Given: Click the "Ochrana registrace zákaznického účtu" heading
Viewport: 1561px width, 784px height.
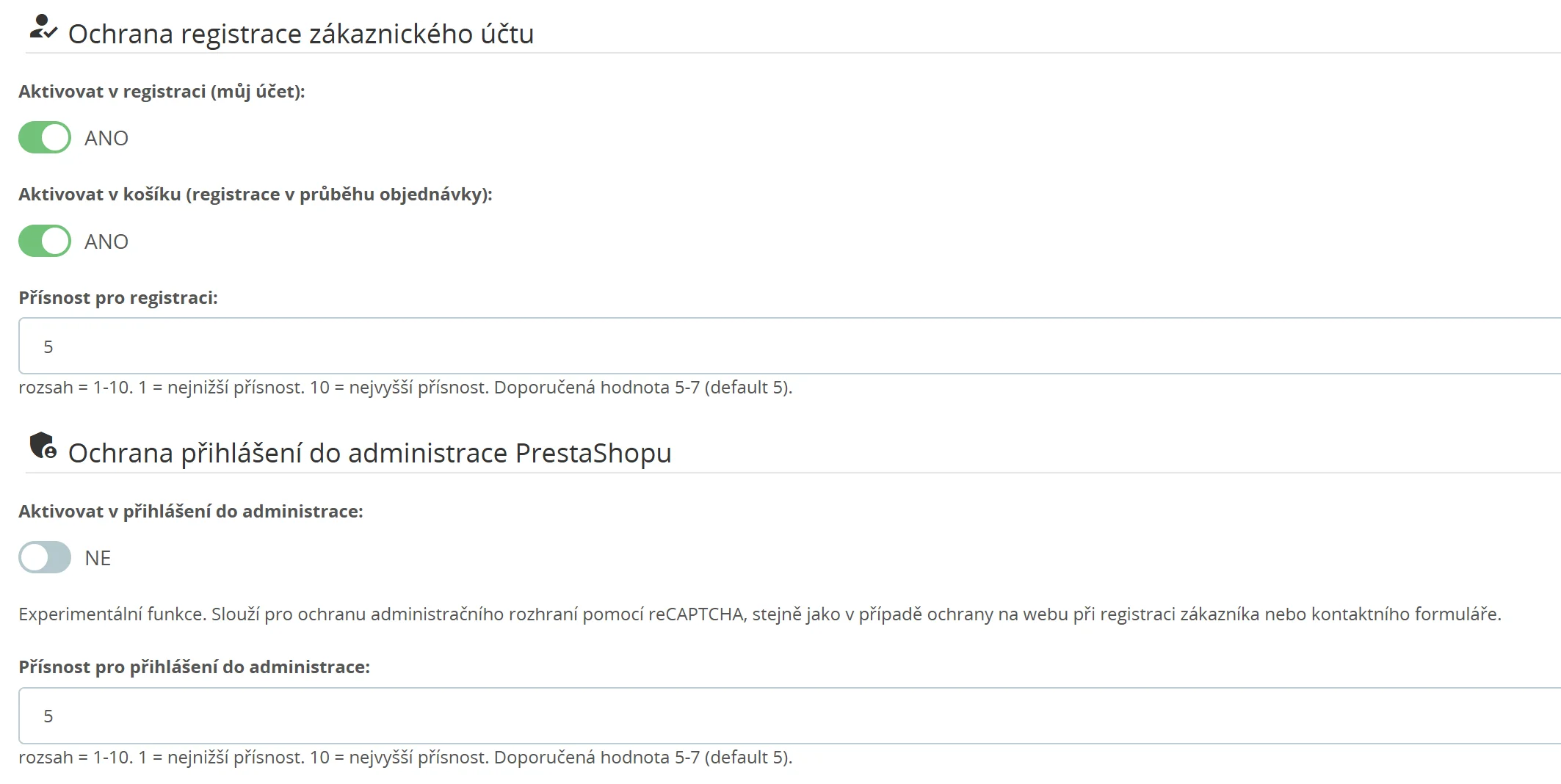Looking at the screenshot, I should [300, 34].
